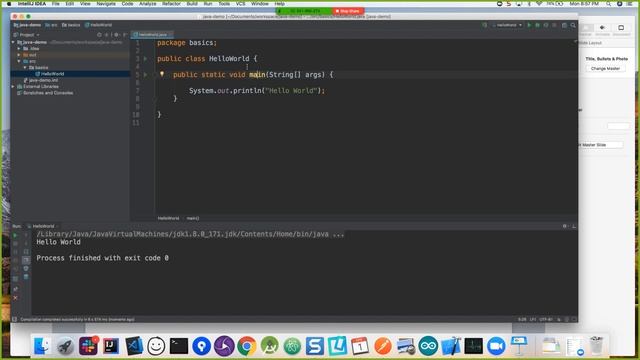Image resolution: width=640 pixels, height=360 pixels.
Task: Click the intention light bulb at main method
Action: coord(162,74)
